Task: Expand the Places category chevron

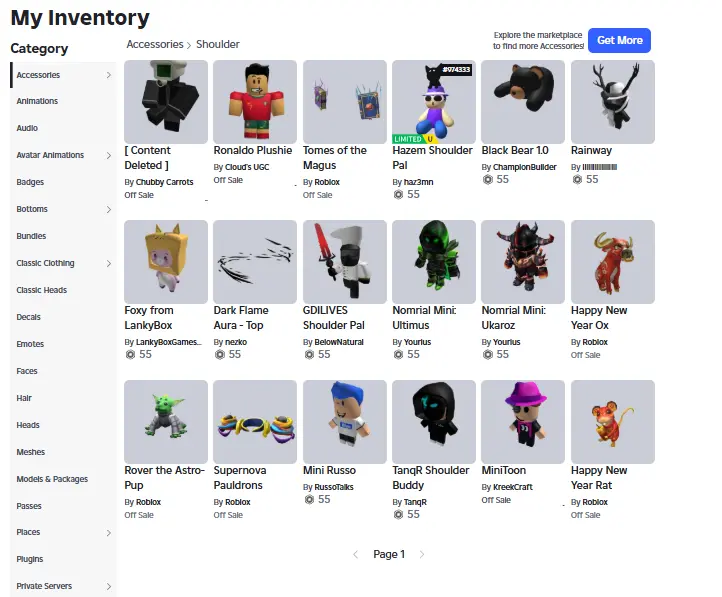Action: 109,533
